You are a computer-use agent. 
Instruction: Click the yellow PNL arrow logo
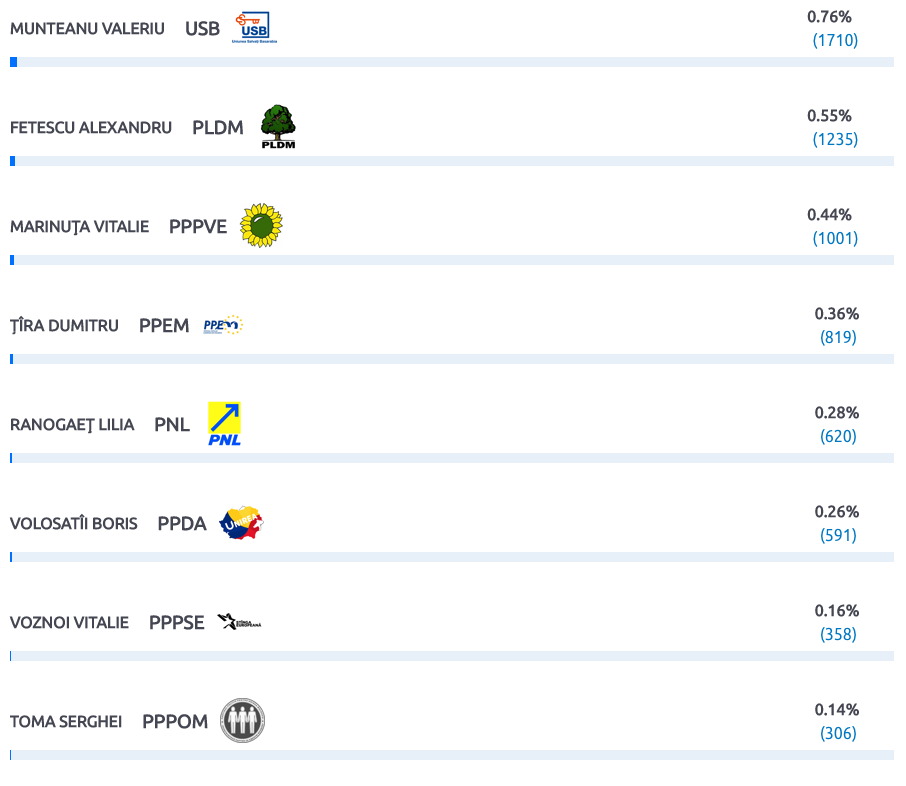click(224, 424)
